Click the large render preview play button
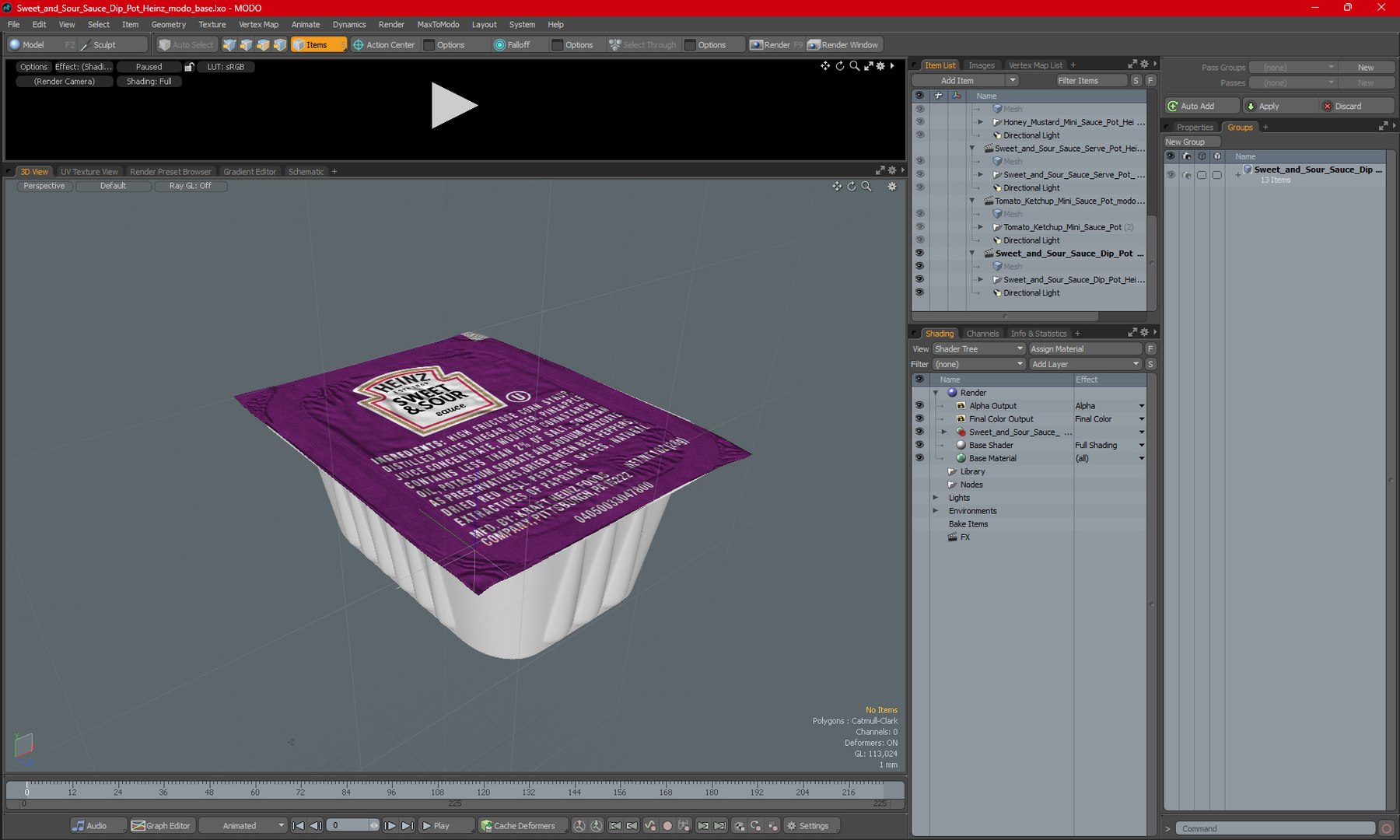 [454, 106]
